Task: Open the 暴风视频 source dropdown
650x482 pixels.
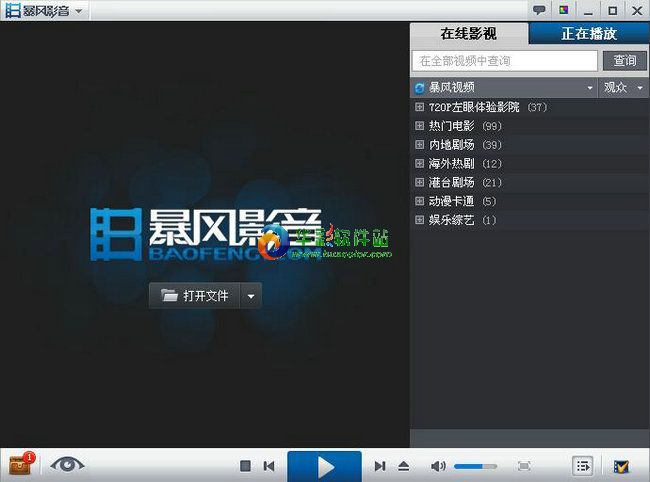Action: point(590,88)
